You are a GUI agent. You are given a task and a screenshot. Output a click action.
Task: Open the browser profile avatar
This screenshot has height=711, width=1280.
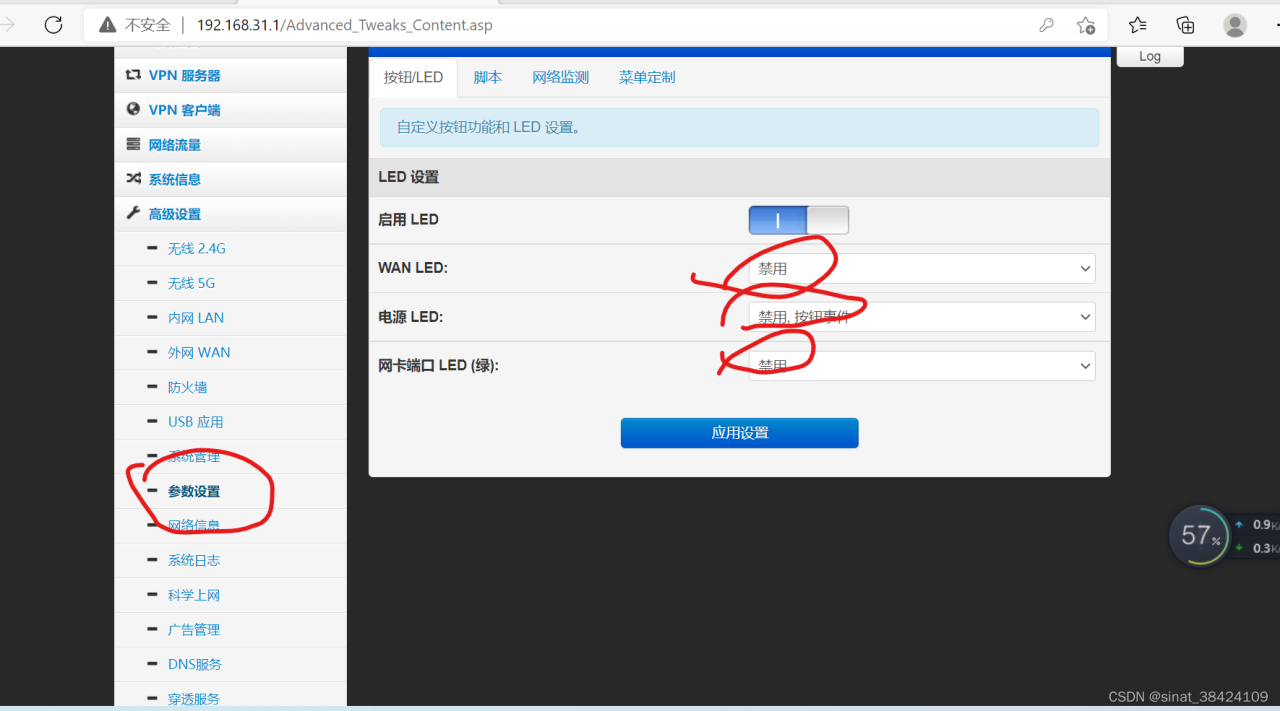(x=1235, y=25)
